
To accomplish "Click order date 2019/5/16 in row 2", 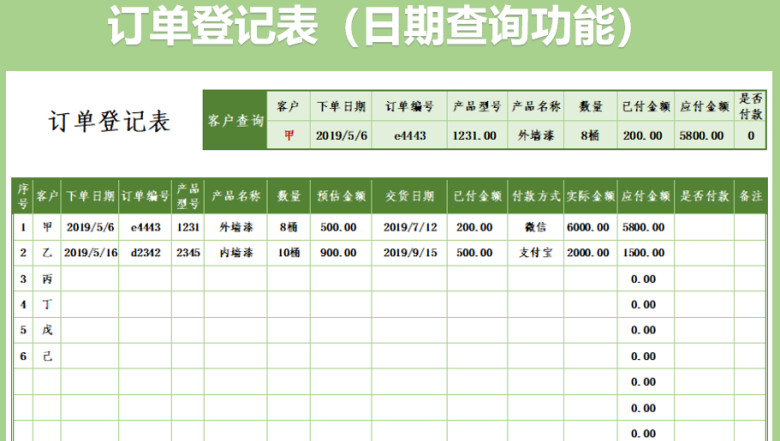I will tap(90, 253).
